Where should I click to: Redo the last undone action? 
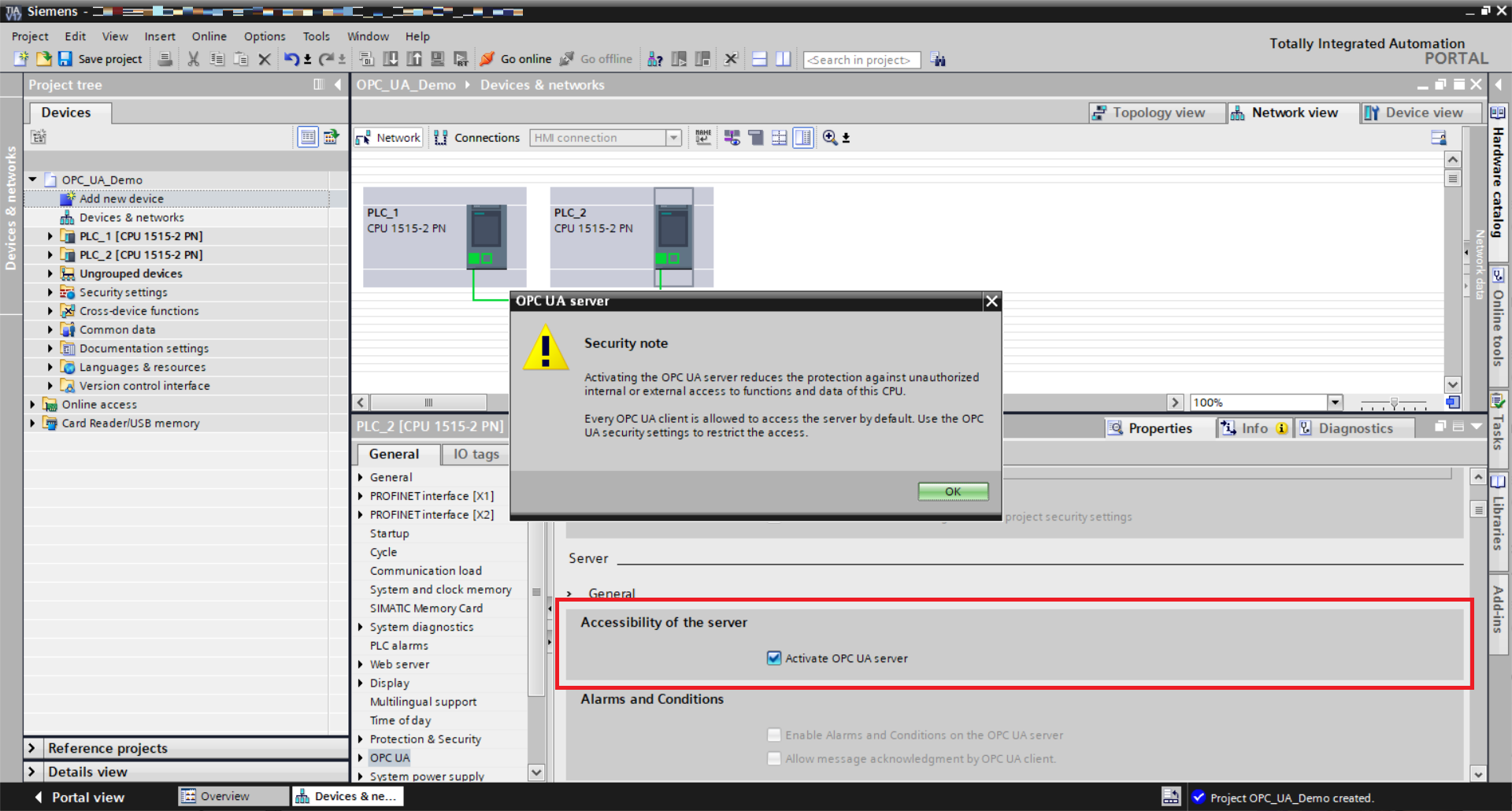click(x=326, y=59)
